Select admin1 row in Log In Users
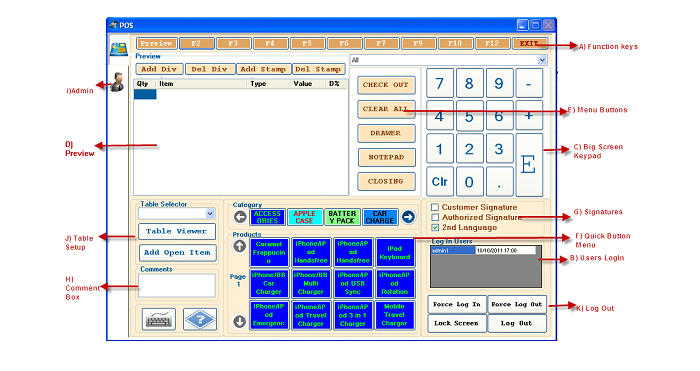 coord(483,250)
